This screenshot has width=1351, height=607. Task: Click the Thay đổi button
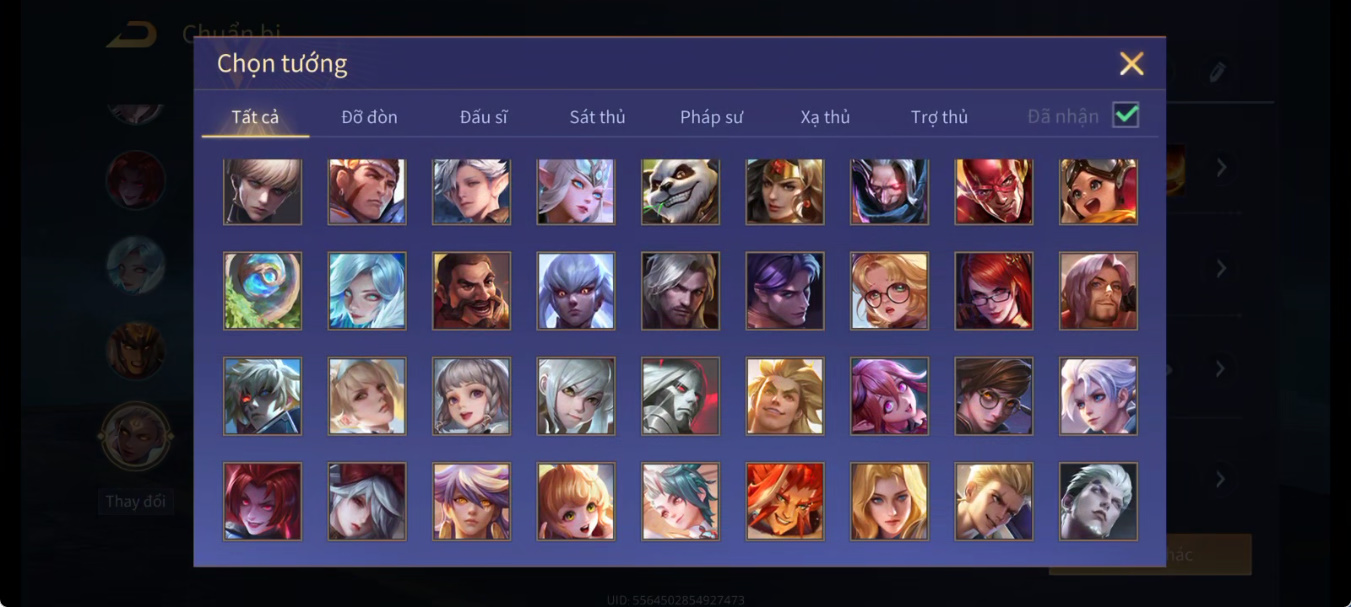click(x=135, y=501)
